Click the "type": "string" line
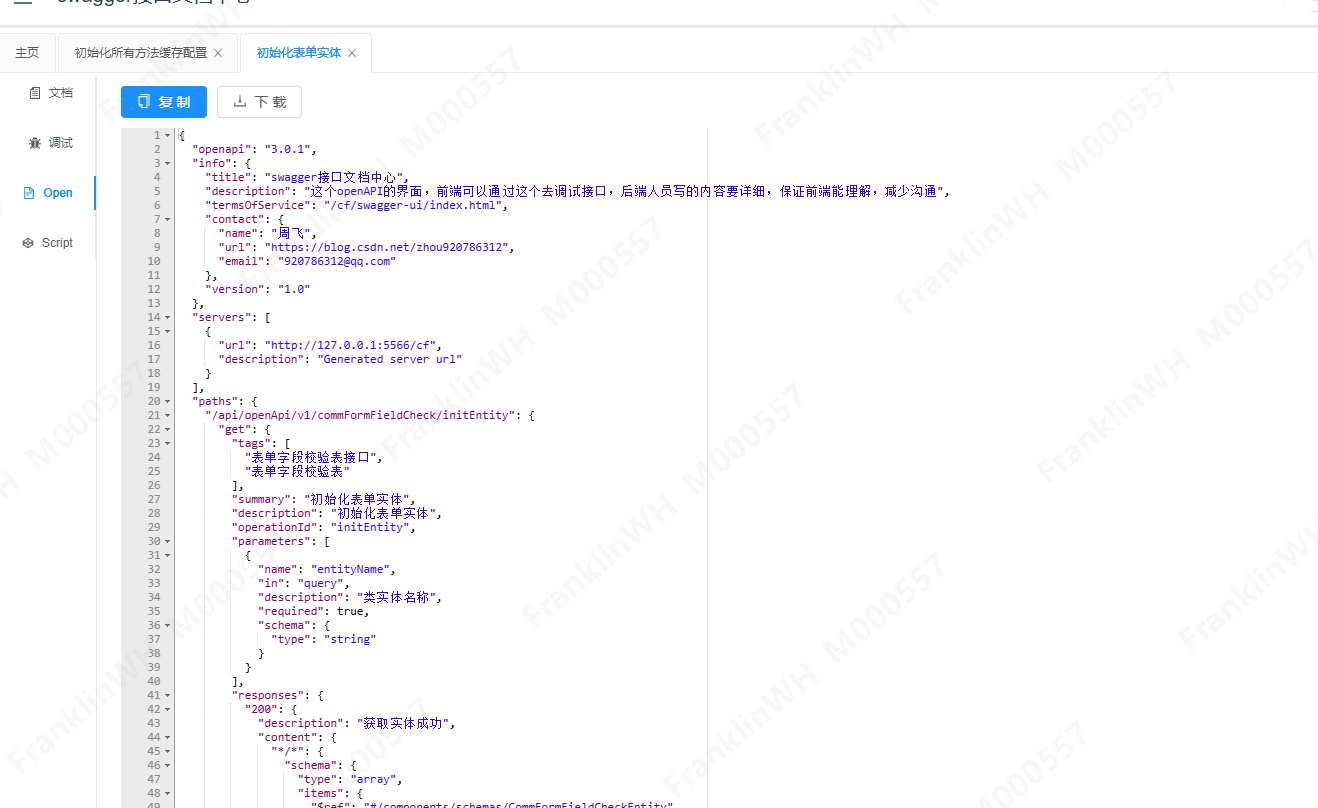 [x=323, y=639]
